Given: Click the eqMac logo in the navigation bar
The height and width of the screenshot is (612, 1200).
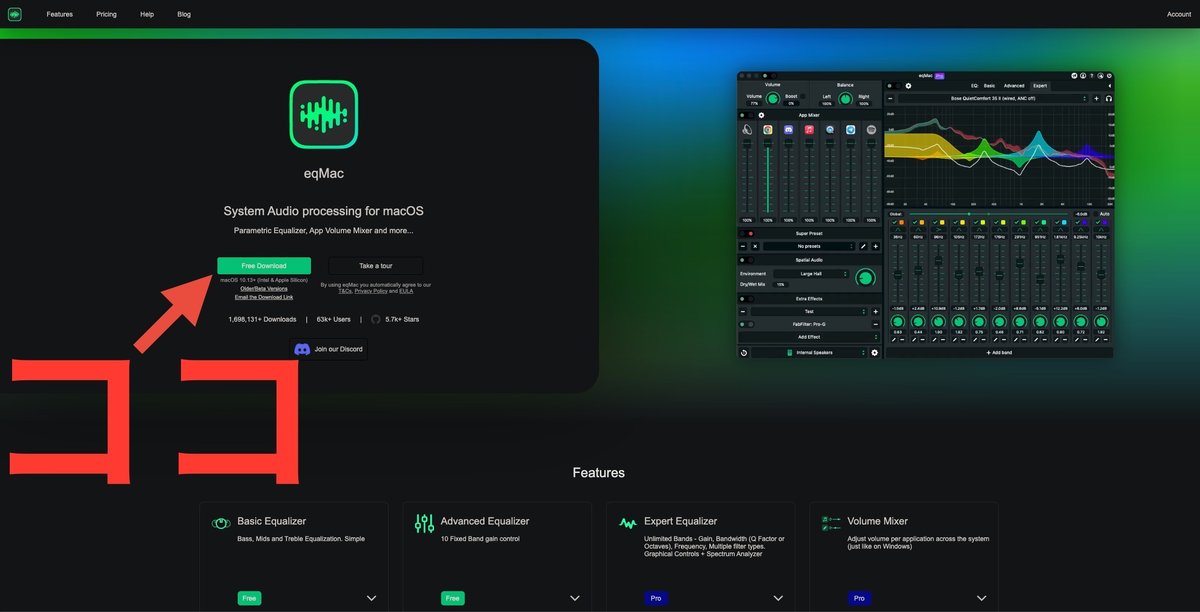Looking at the screenshot, I should pyautogui.click(x=13, y=14).
